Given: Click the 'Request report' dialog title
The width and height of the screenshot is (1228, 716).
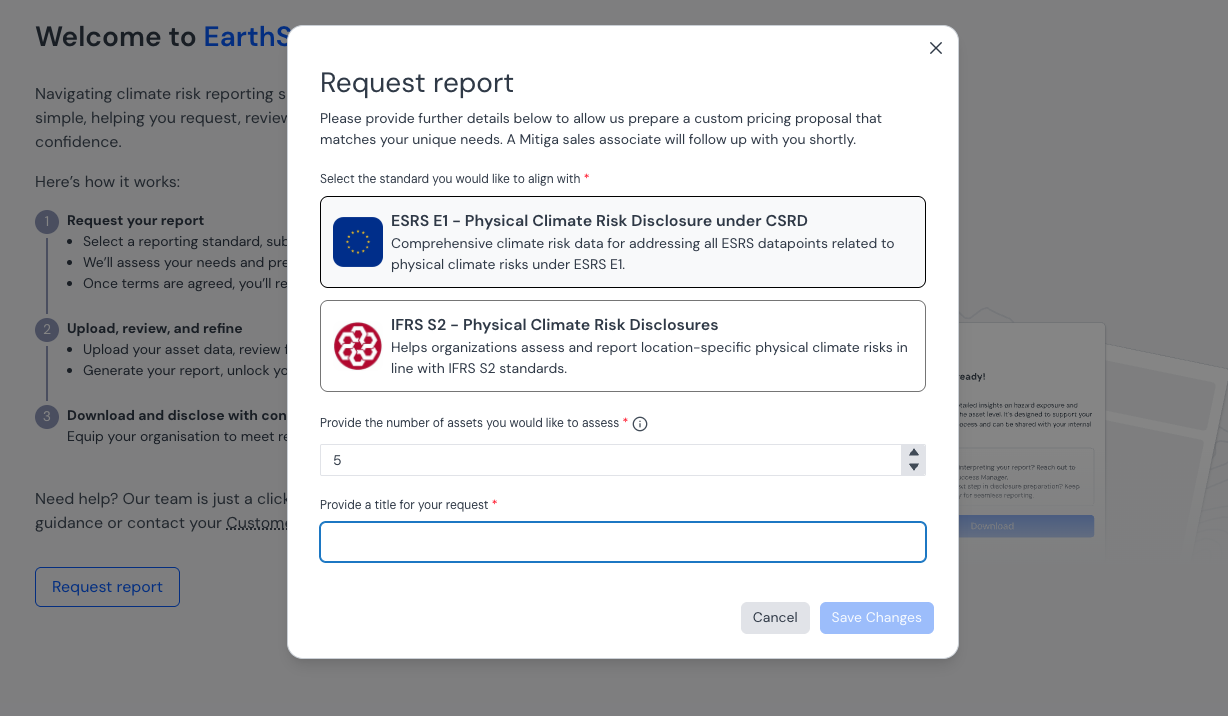Looking at the screenshot, I should [417, 82].
